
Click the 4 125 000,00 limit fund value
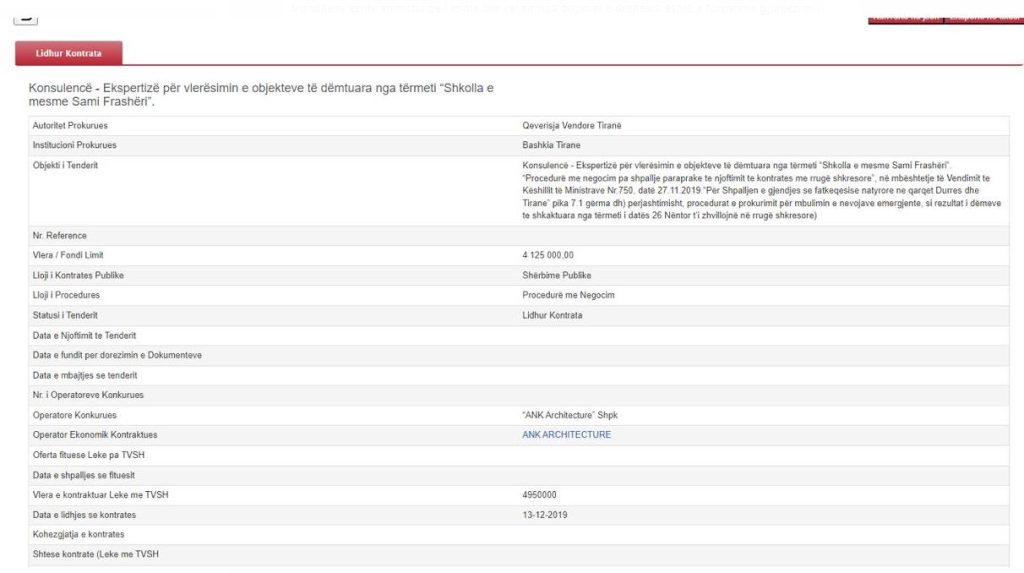click(x=548, y=255)
